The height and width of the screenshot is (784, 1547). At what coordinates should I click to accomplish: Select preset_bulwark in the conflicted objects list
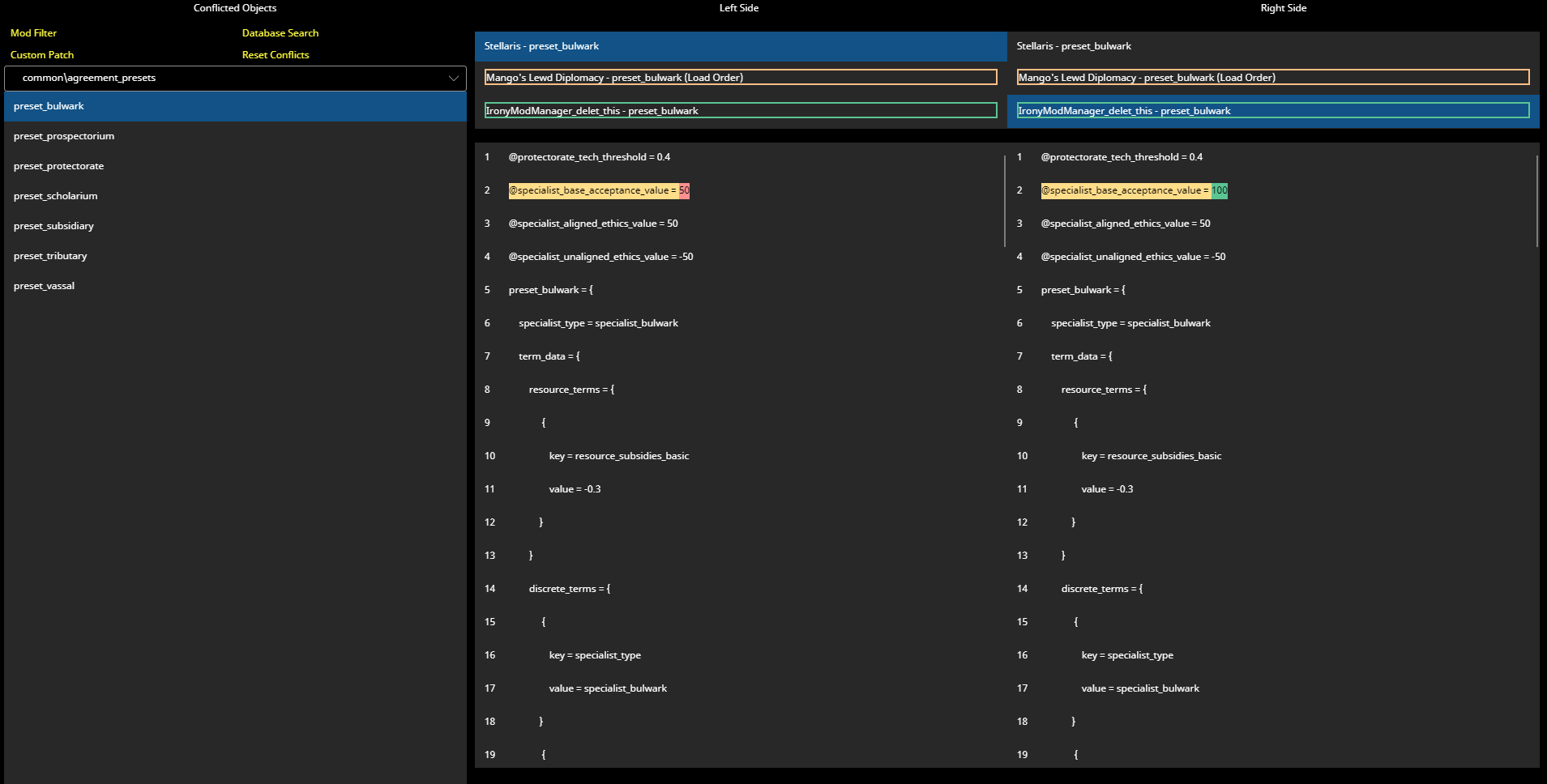(x=235, y=106)
